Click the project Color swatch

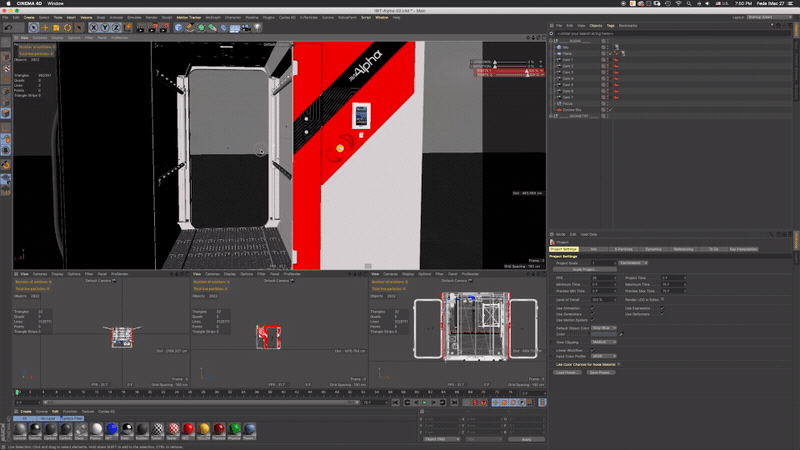click(604, 334)
